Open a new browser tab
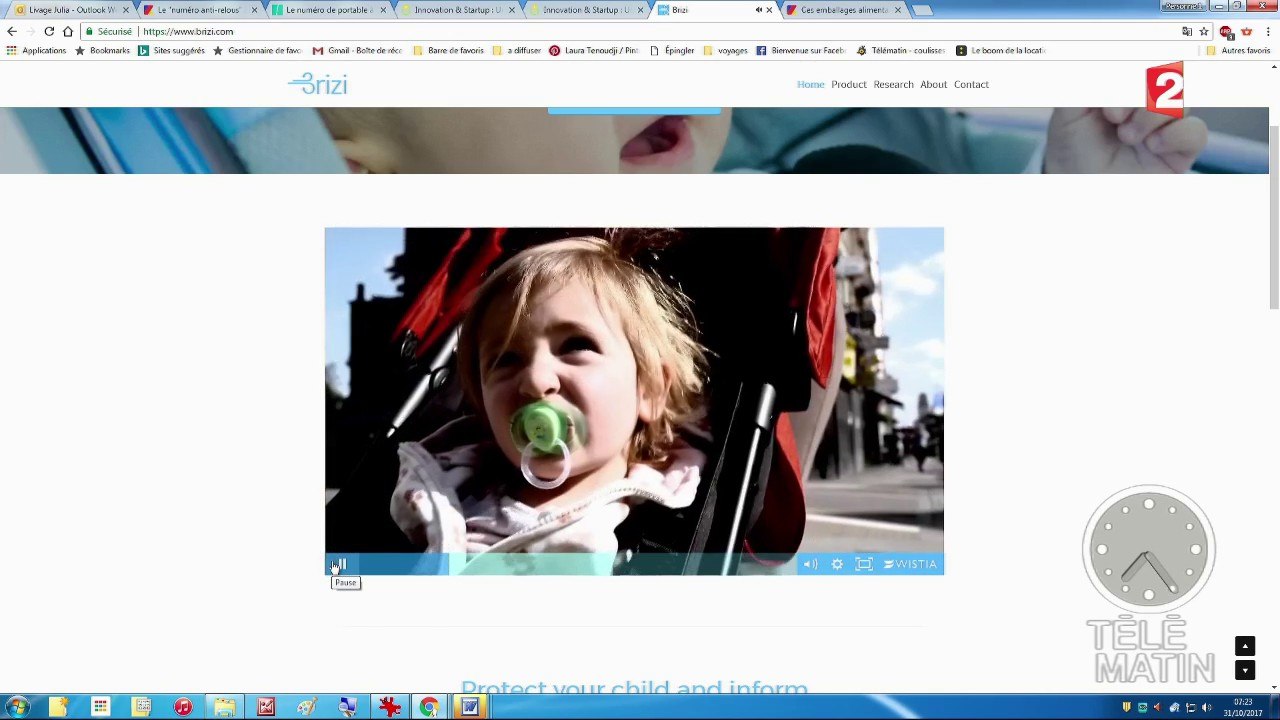Screen dimensions: 1280x720 click(x=922, y=10)
